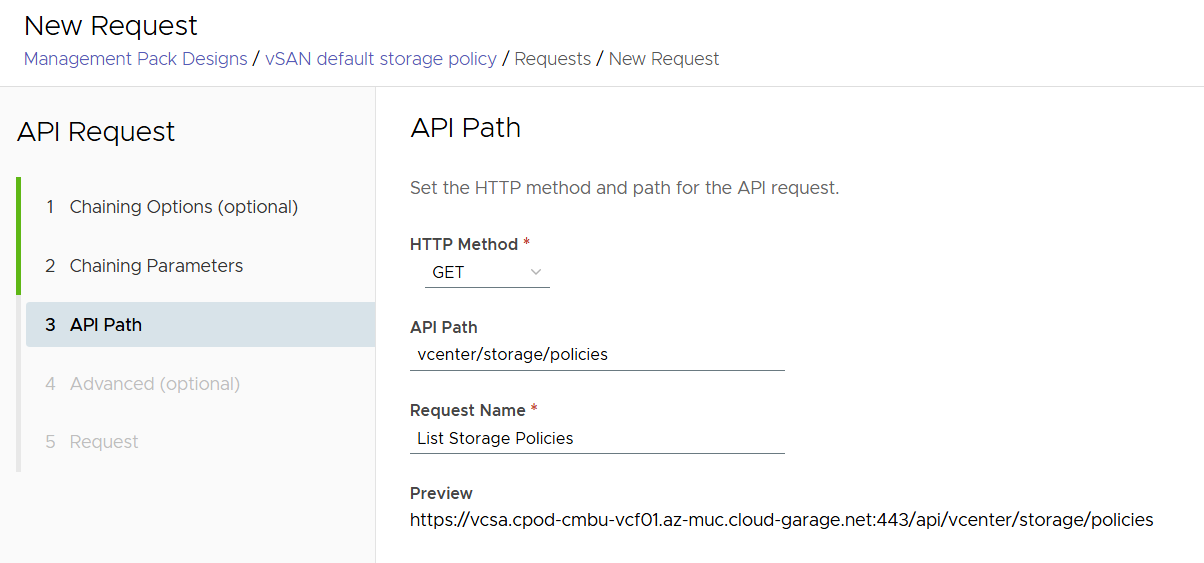Screen dimensions: 1204x563
Task: Click into the Request Name field
Action: (597, 438)
